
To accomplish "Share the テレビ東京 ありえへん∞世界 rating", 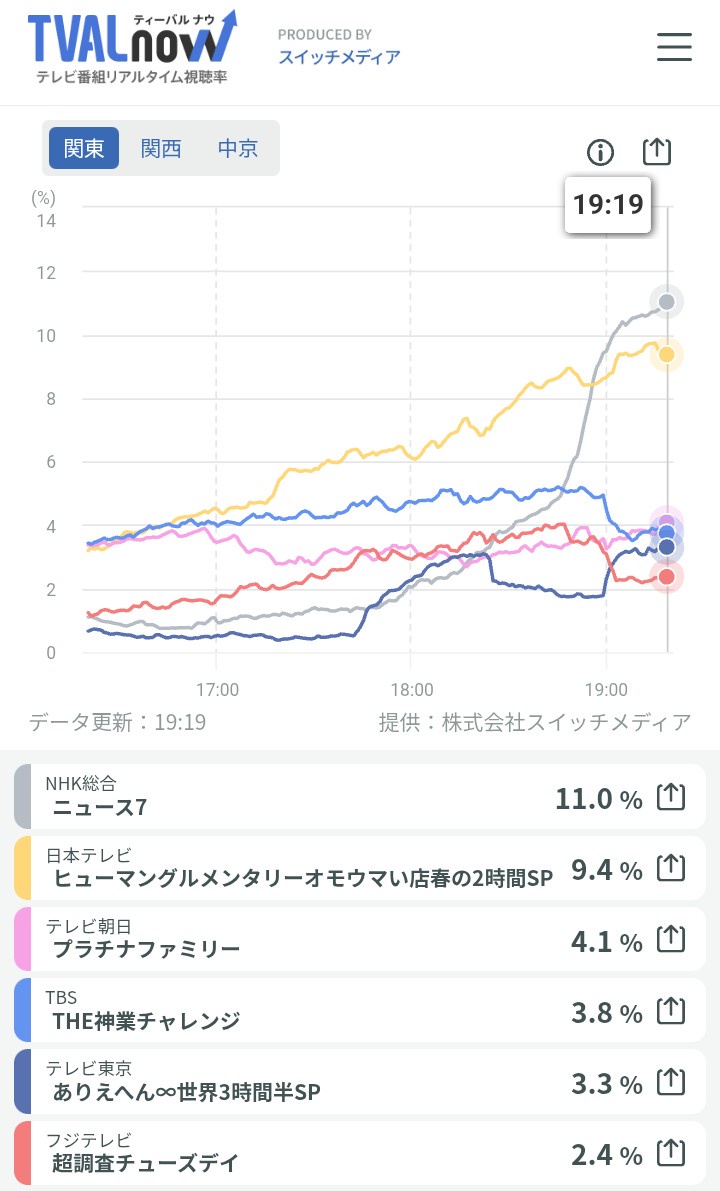I will [671, 1083].
